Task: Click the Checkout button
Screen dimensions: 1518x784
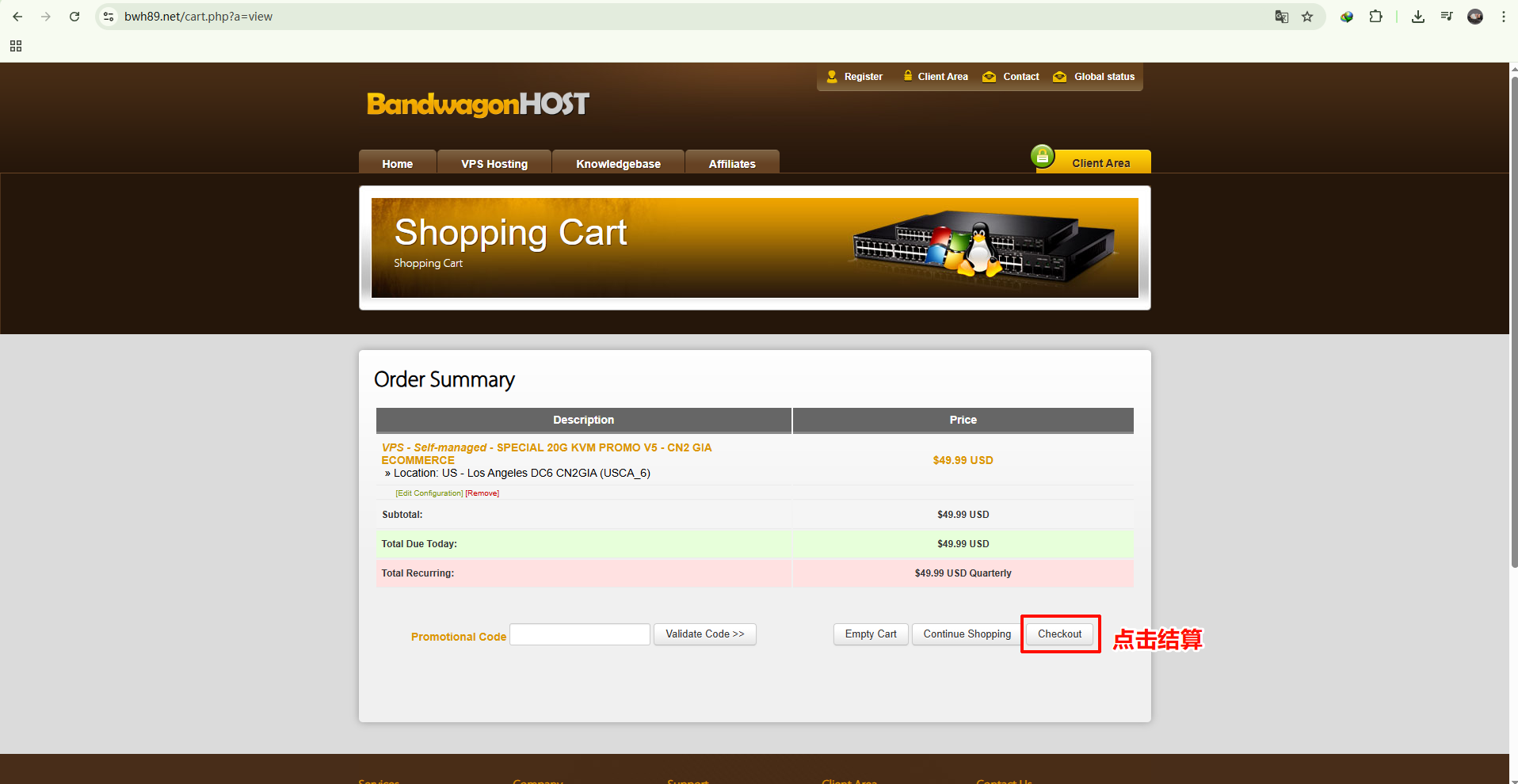Action: click(x=1059, y=634)
